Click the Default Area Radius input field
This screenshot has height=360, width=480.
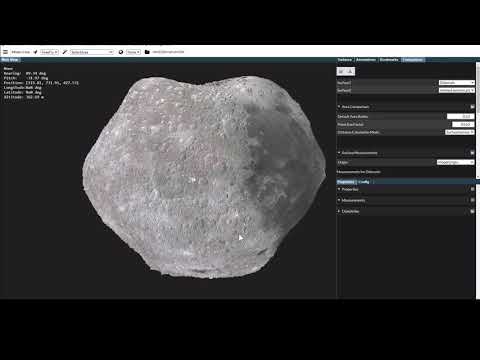[460, 116]
